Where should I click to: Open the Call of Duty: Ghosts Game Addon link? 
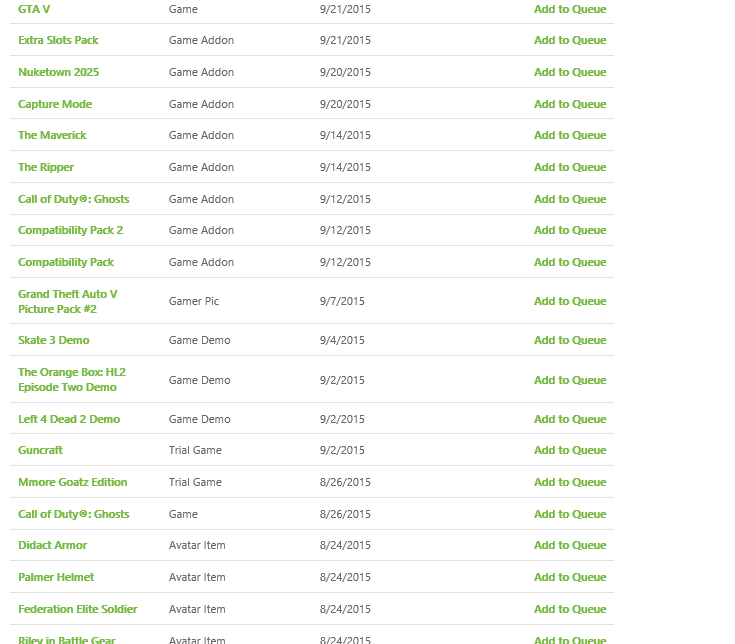pyautogui.click(x=74, y=199)
